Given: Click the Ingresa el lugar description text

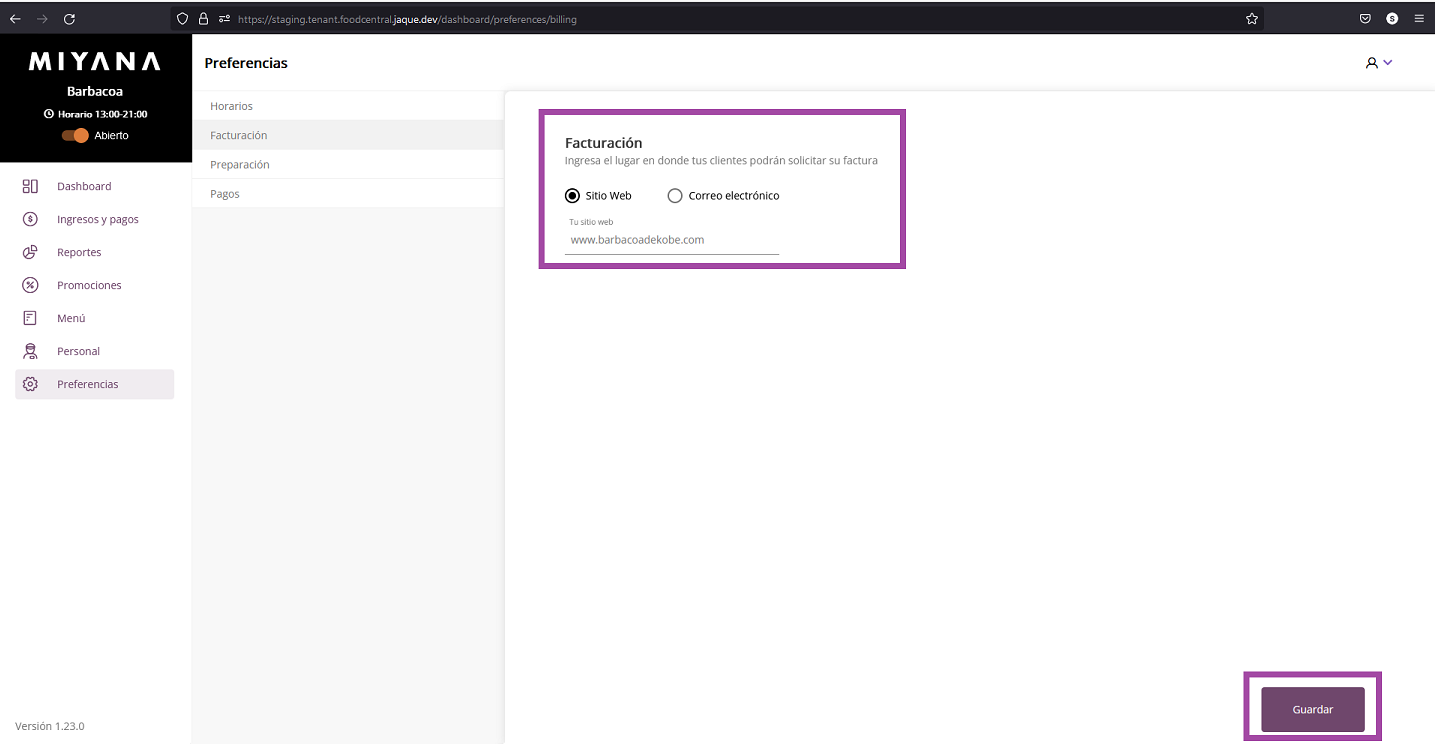Looking at the screenshot, I should 721,161.
